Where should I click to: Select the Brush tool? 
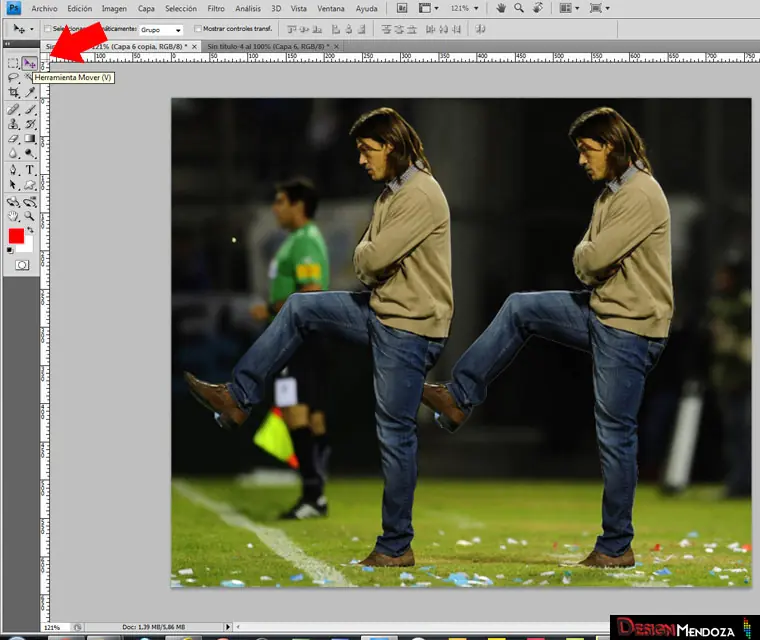pos(30,110)
